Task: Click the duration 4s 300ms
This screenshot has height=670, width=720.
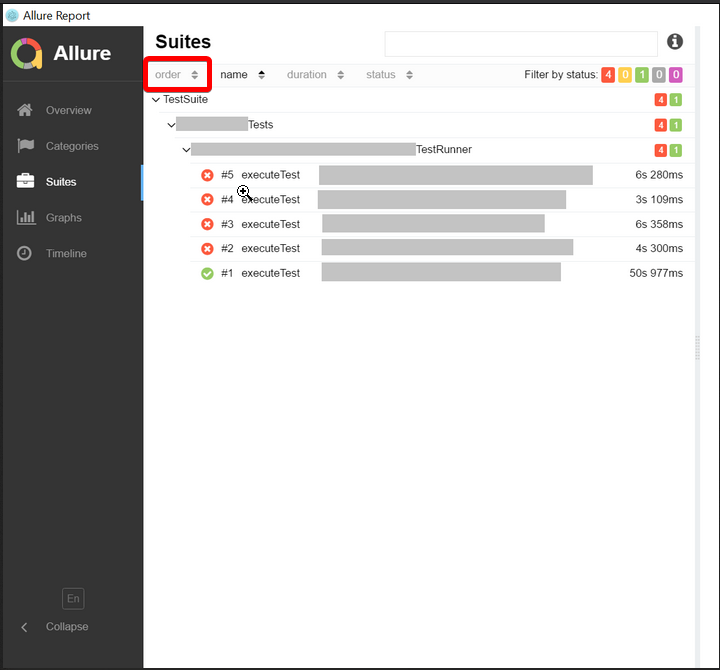Action: pos(659,248)
